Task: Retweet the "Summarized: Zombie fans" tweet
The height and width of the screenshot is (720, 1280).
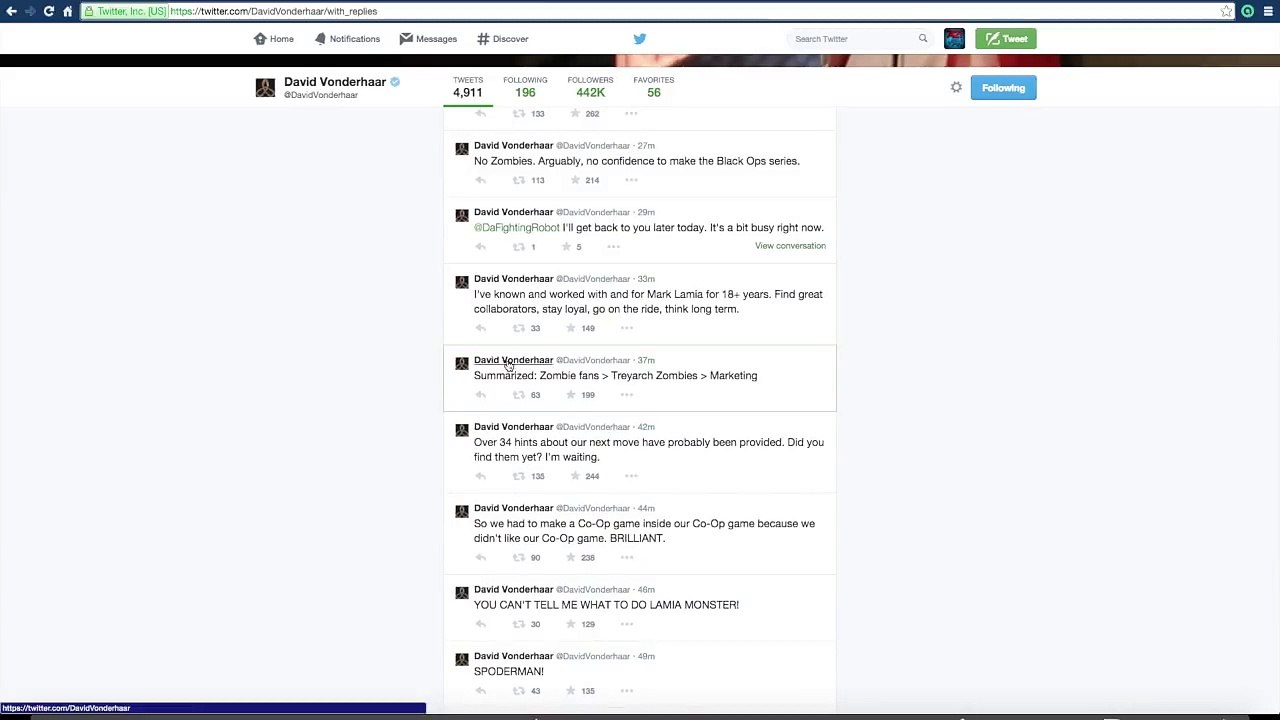Action: (518, 395)
